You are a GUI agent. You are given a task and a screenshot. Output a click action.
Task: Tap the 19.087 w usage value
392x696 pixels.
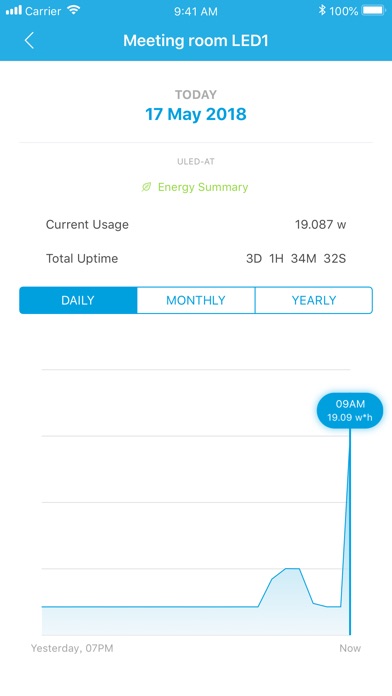[x=321, y=224]
